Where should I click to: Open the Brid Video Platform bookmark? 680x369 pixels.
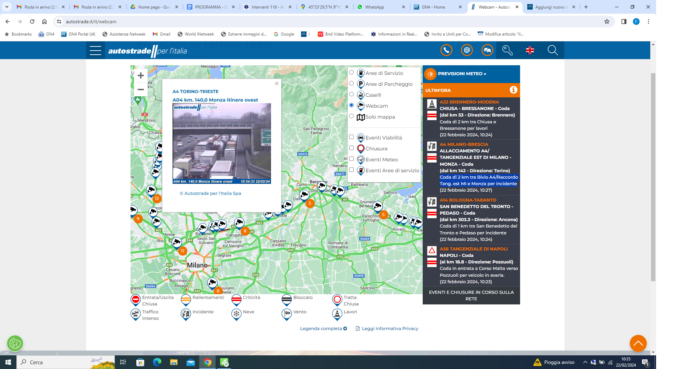pyautogui.click(x=340, y=34)
